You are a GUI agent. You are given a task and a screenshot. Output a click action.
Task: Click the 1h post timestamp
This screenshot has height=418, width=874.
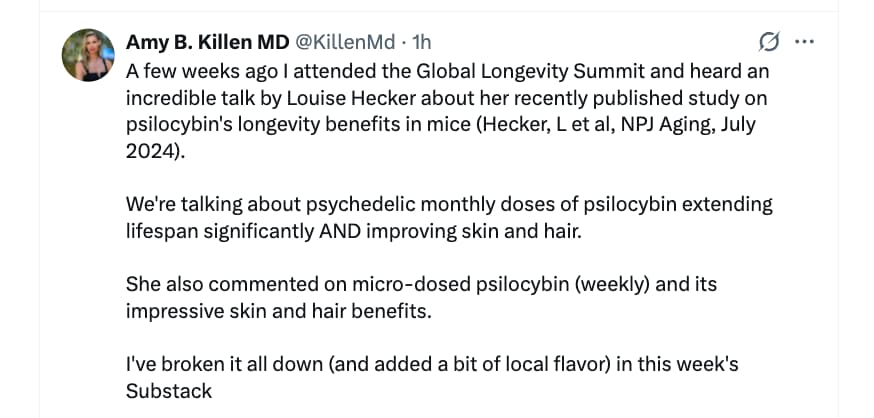pyautogui.click(x=422, y=42)
